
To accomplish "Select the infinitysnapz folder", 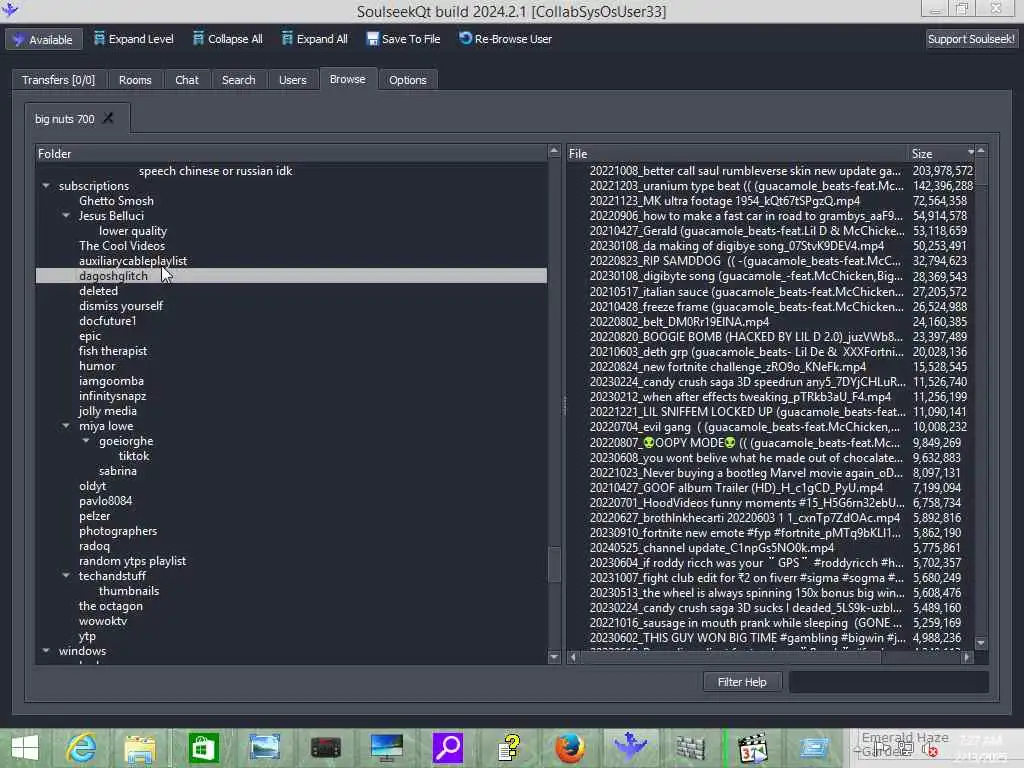I will click(x=112, y=396).
